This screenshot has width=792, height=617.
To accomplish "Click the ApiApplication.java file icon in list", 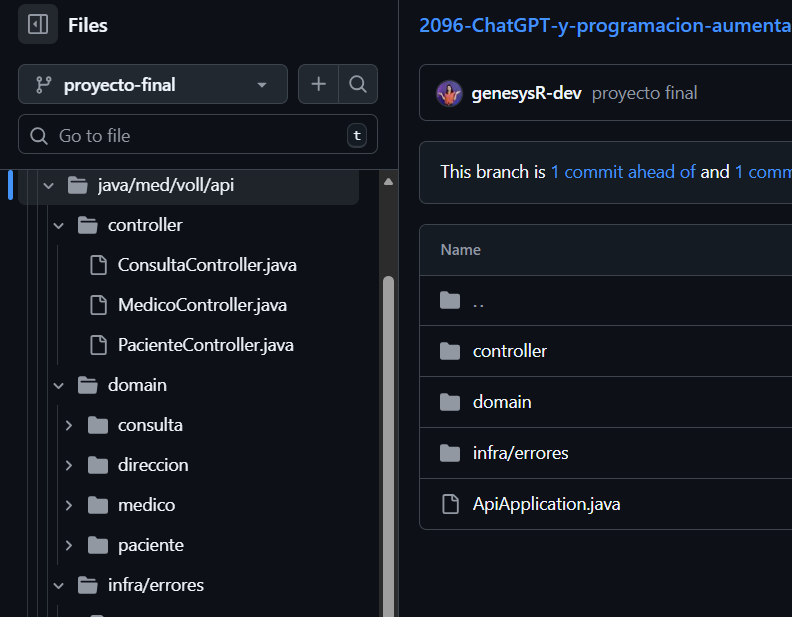I will pyautogui.click(x=450, y=504).
